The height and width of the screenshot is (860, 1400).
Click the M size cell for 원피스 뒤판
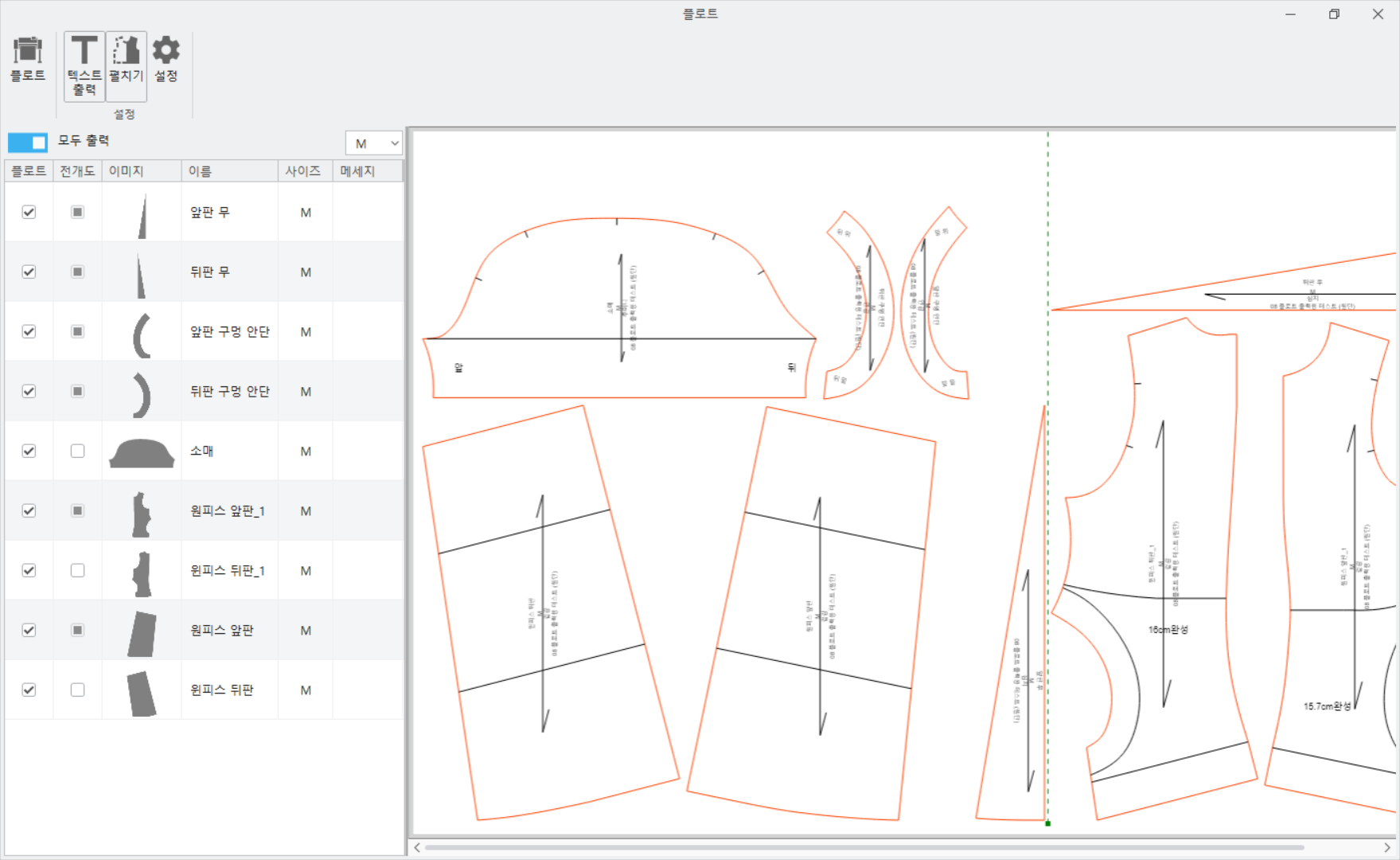(306, 690)
